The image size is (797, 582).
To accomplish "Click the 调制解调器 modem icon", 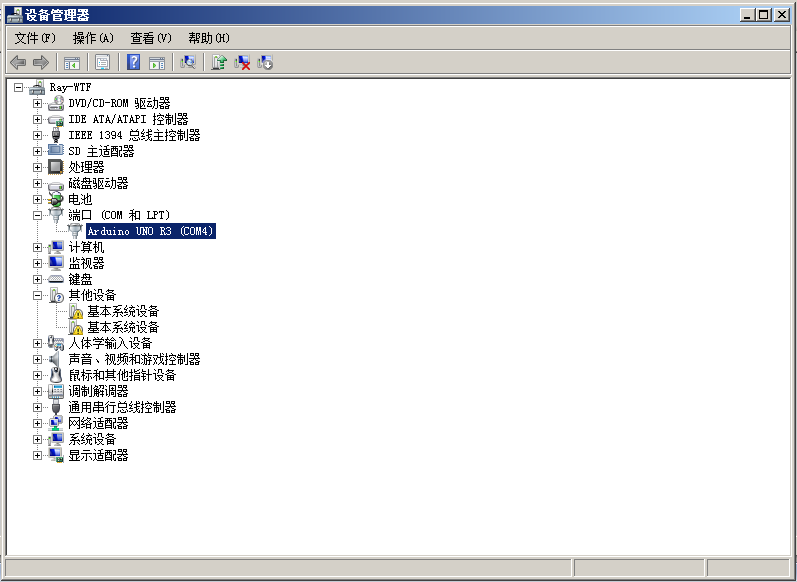I will coord(56,391).
